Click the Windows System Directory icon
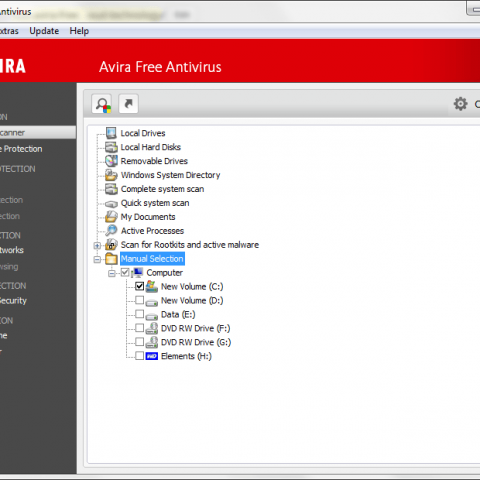Viewport: 480px width, 480px height. (111, 175)
